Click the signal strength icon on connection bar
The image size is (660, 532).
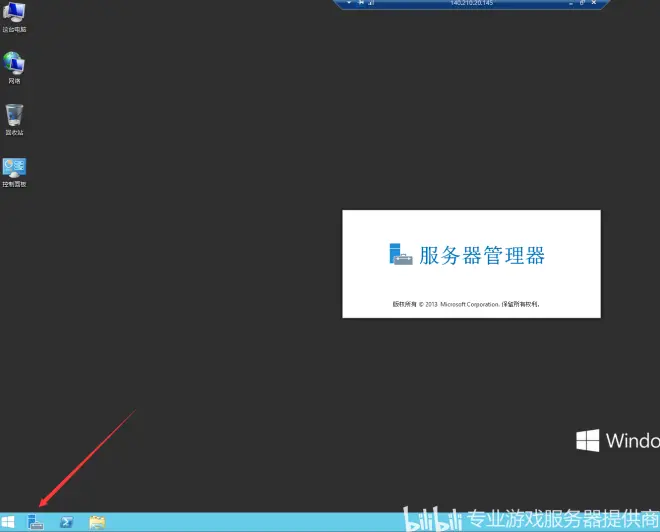[371, 3]
